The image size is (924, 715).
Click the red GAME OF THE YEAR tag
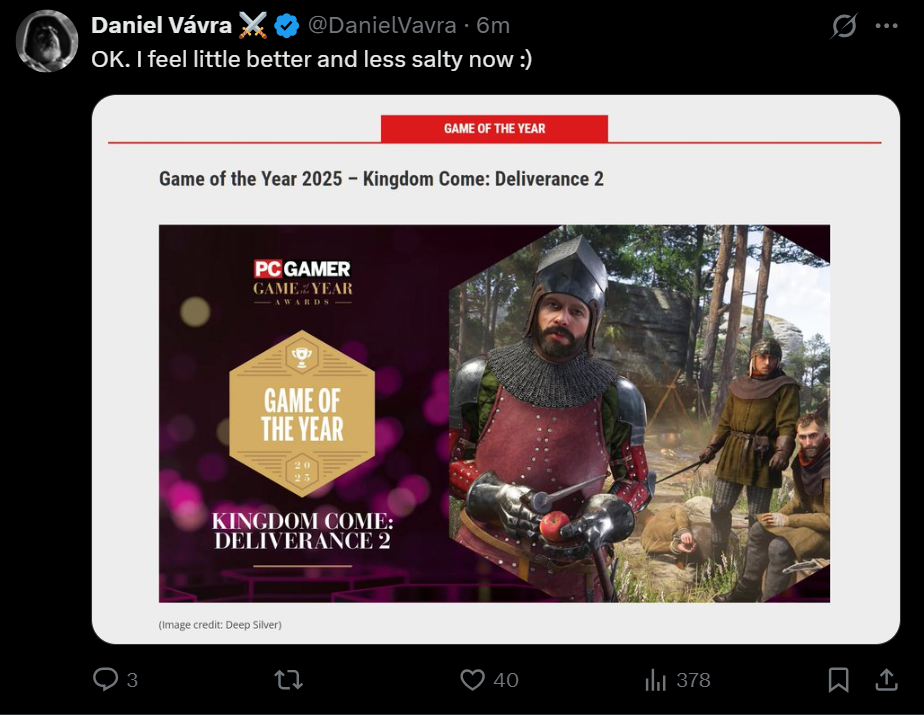point(494,129)
